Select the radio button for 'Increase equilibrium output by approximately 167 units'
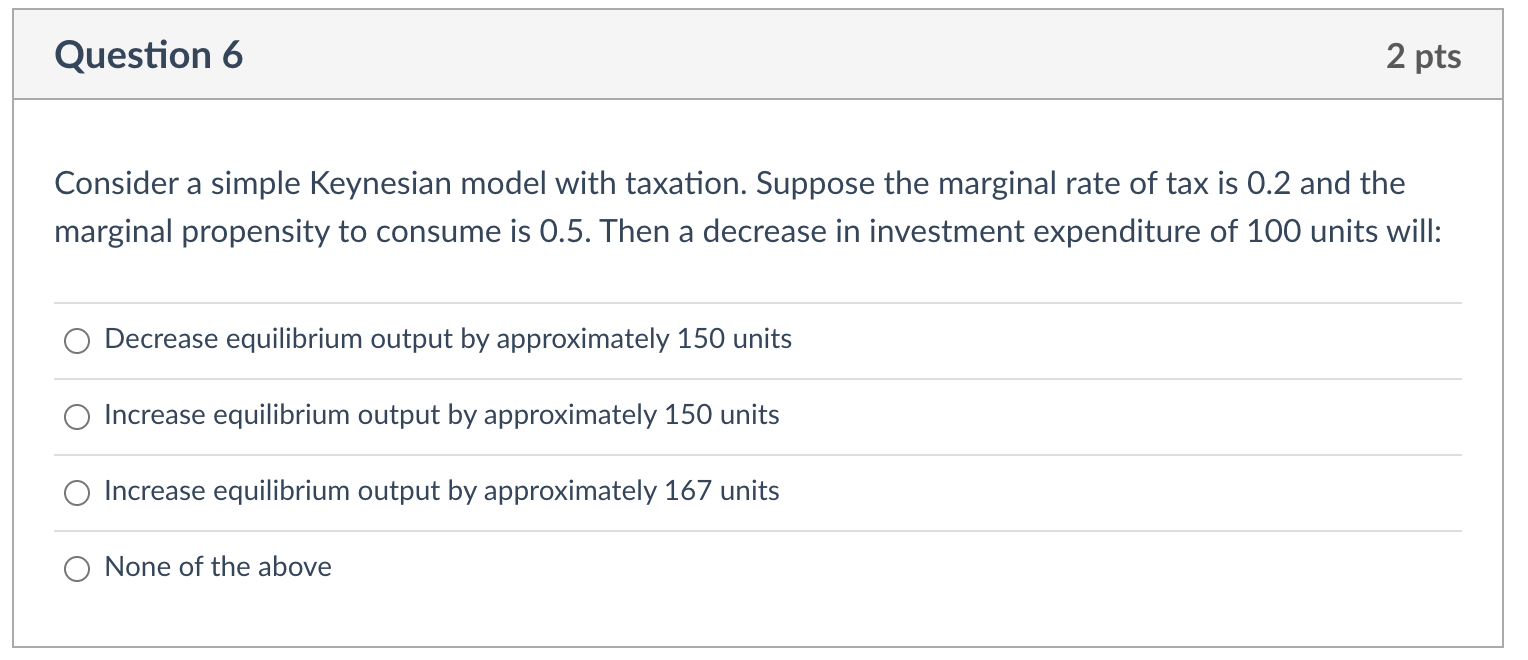The width and height of the screenshot is (1528, 660). coord(76,492)
